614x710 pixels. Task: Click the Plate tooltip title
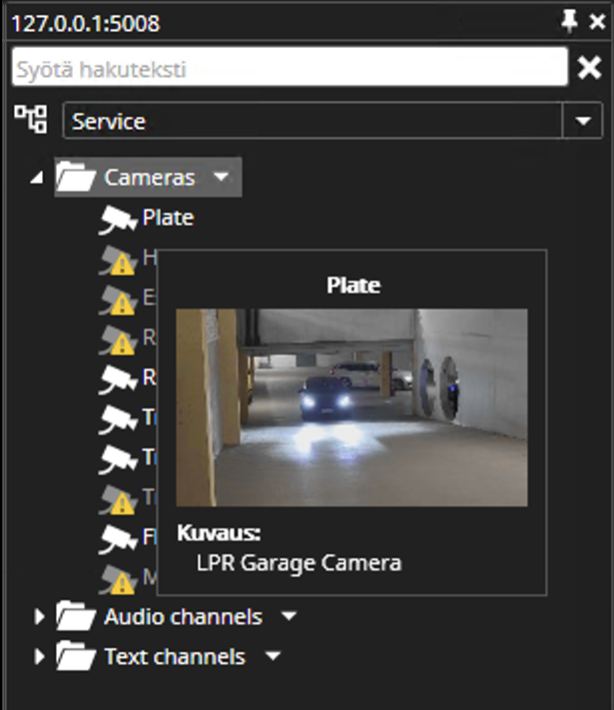point(353,285)
